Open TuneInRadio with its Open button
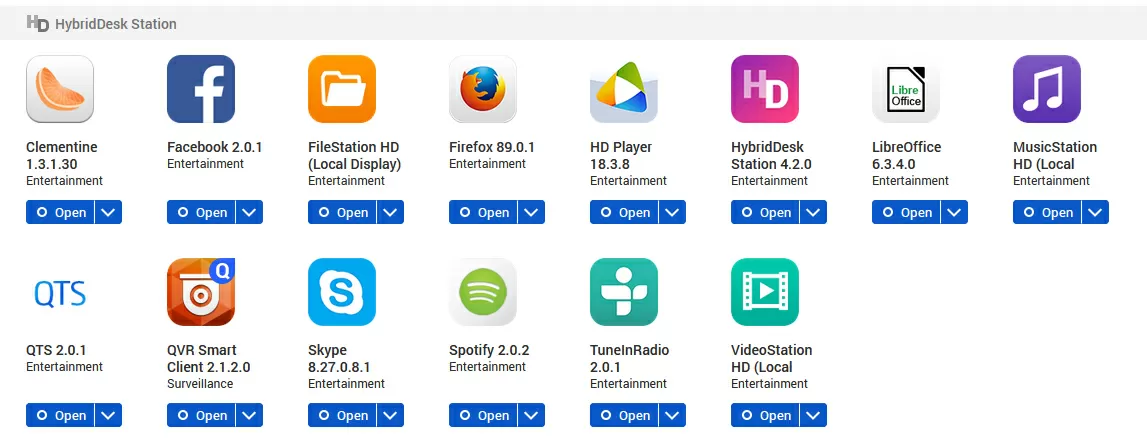This screenshot has height=441, width=1147. (x=624, y=415)
